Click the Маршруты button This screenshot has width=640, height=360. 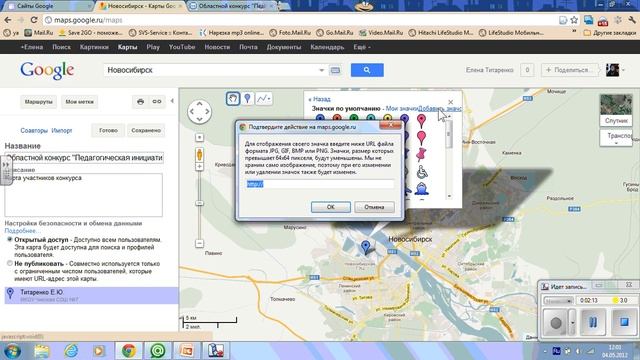click(x=38, y=102)
